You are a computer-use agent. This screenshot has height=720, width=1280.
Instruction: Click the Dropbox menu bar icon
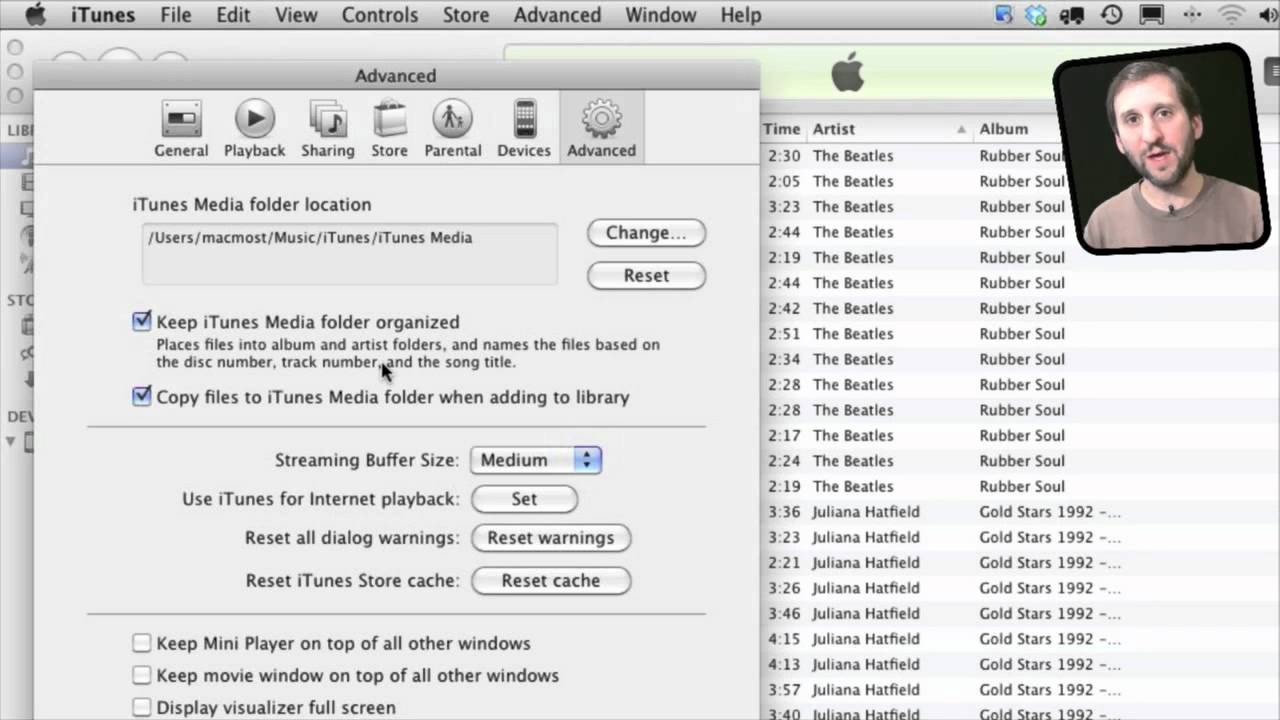pos(1036,15)
